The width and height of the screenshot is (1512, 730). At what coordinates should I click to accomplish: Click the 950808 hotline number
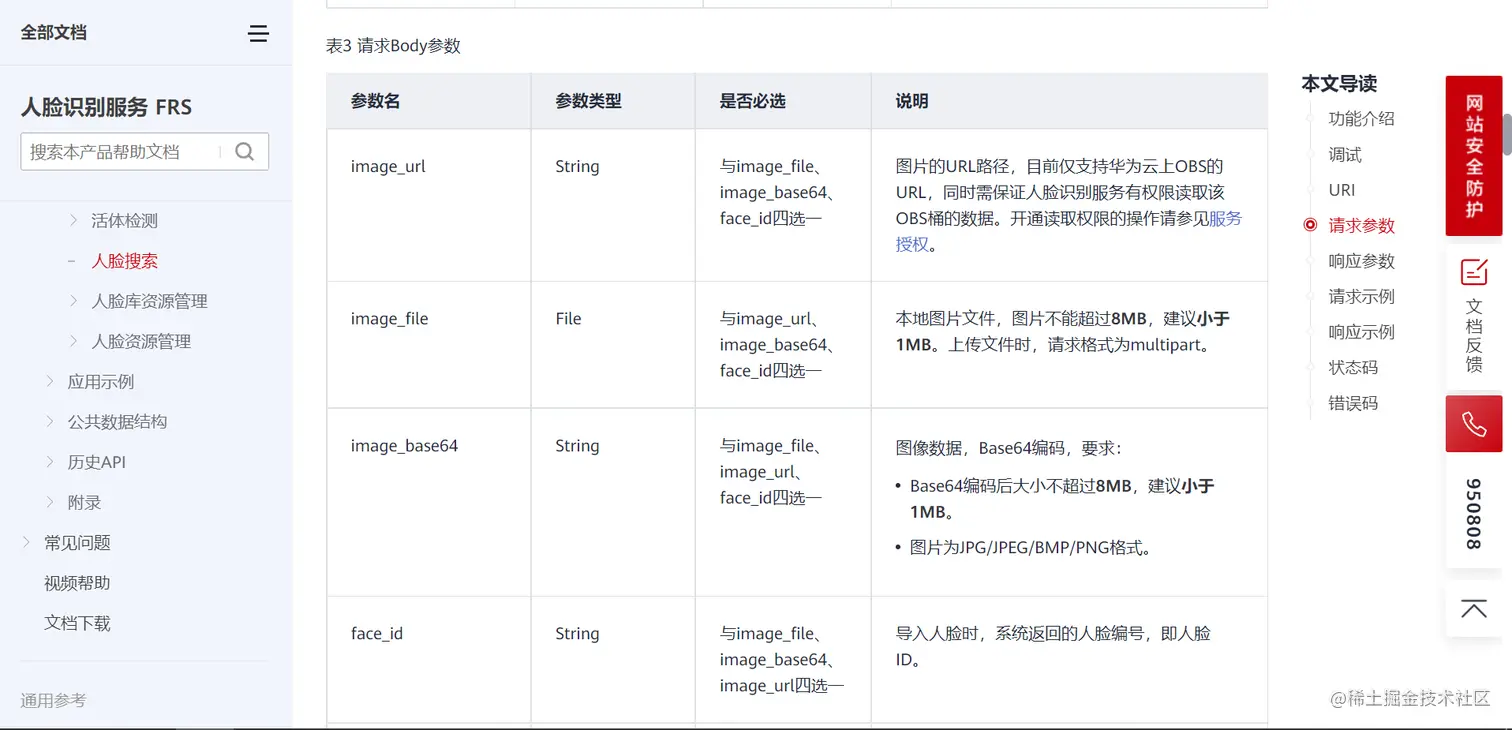click(x=1474, y=514)
